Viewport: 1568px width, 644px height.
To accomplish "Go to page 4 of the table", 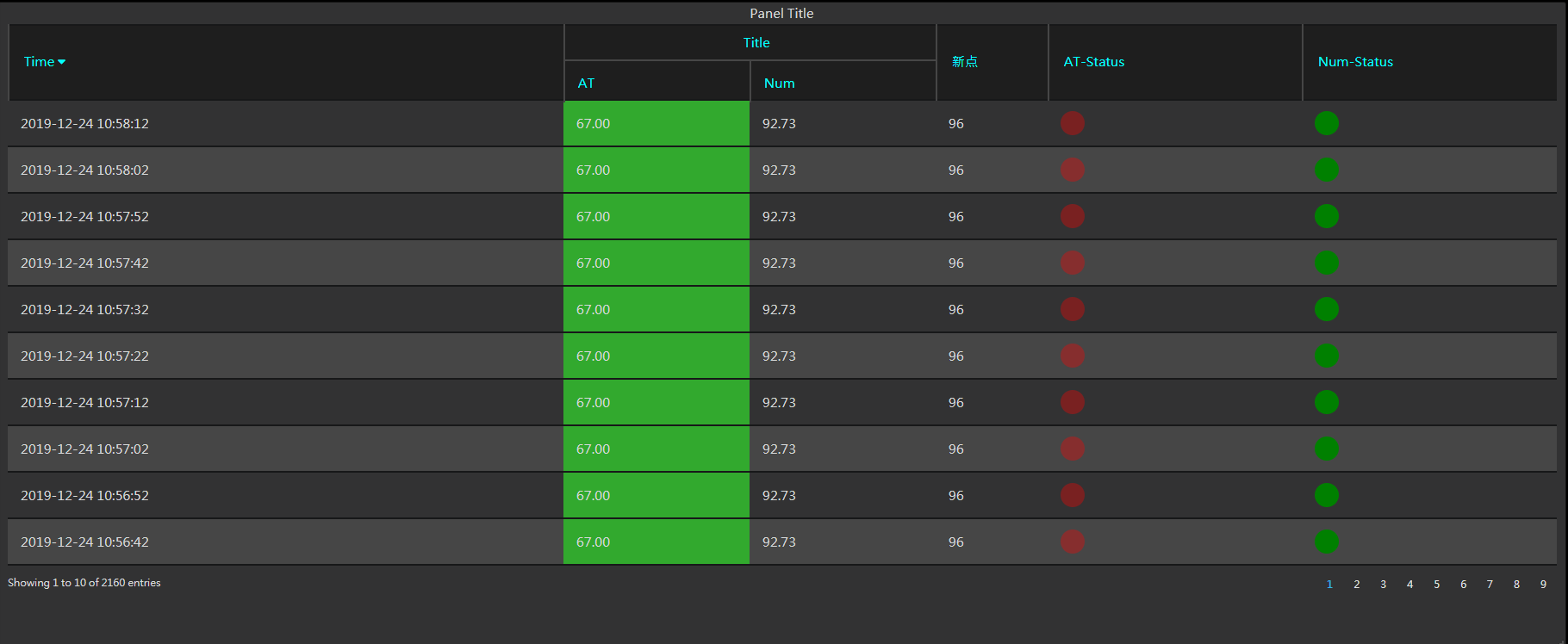I will coord(1409,584).
